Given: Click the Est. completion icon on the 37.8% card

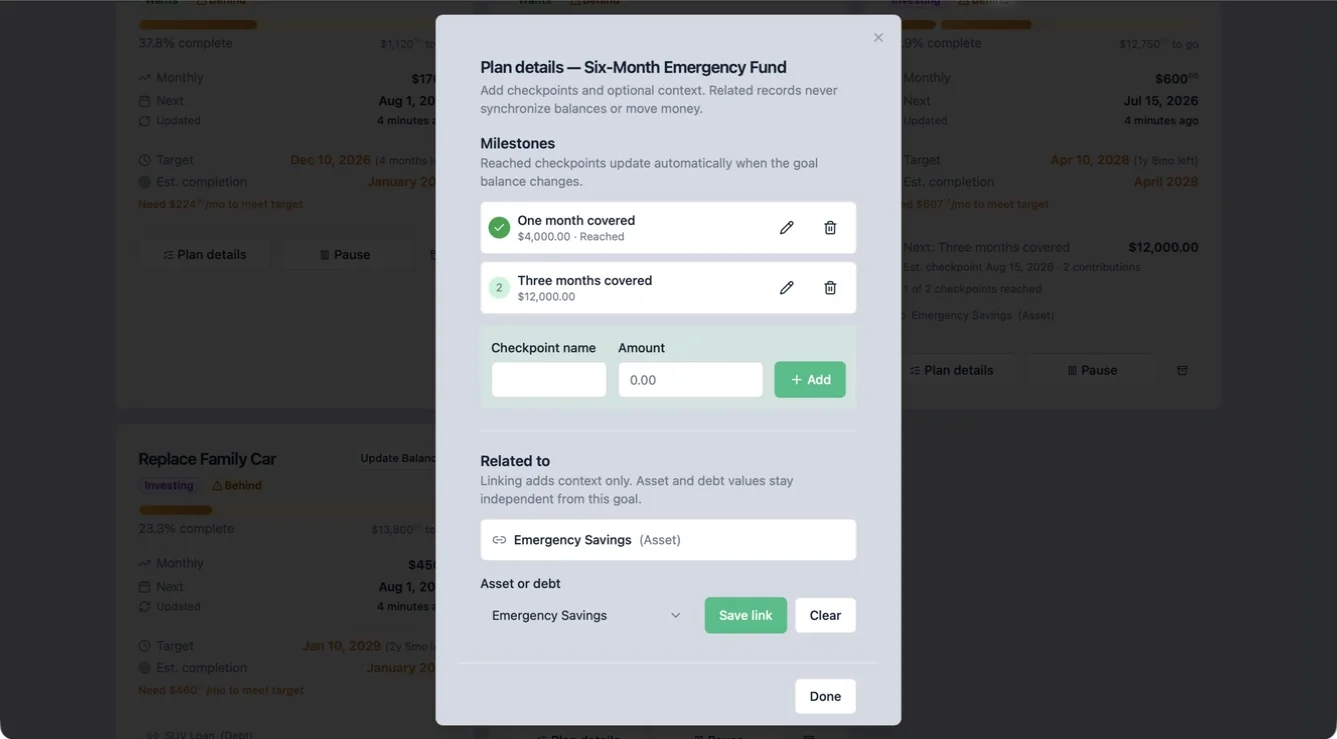Looking at the screenshot, I should [x=145, y=182].
